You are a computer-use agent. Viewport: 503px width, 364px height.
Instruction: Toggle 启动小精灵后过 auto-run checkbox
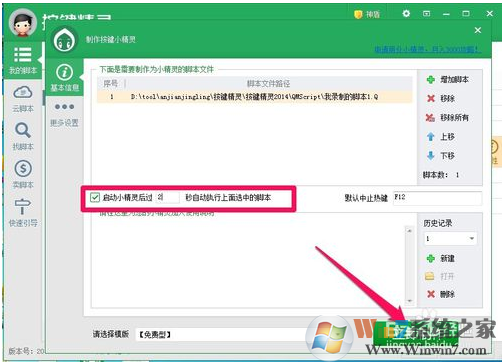(x=95, y=197)
